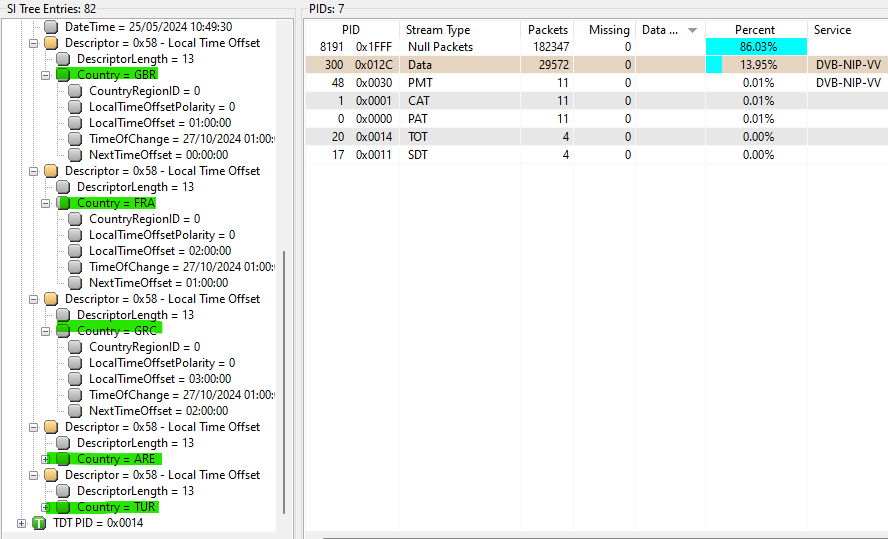Collapse the Country = GBR node
This screenshot has height=539, width=888.
pos(45,75)
